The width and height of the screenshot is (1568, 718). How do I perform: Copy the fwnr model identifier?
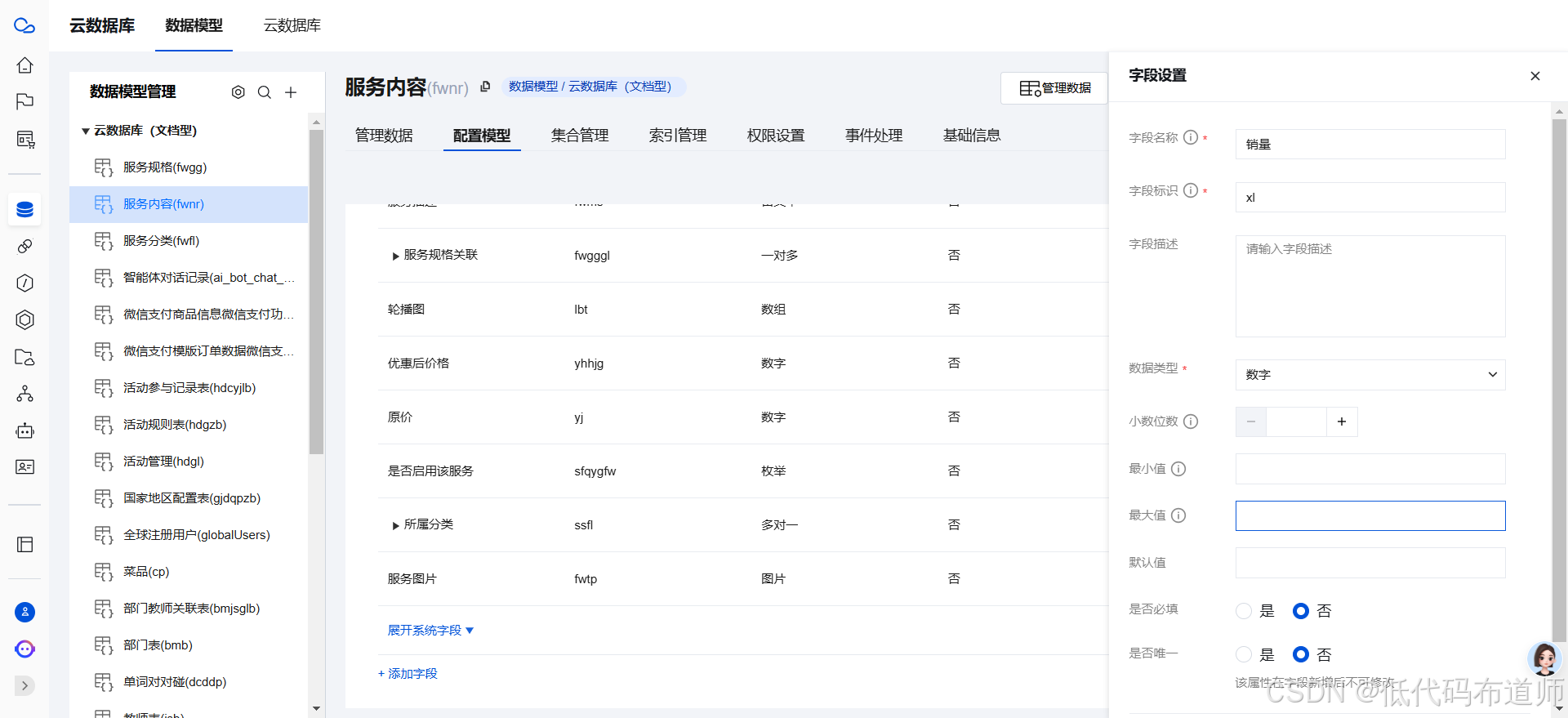point(485,87)
